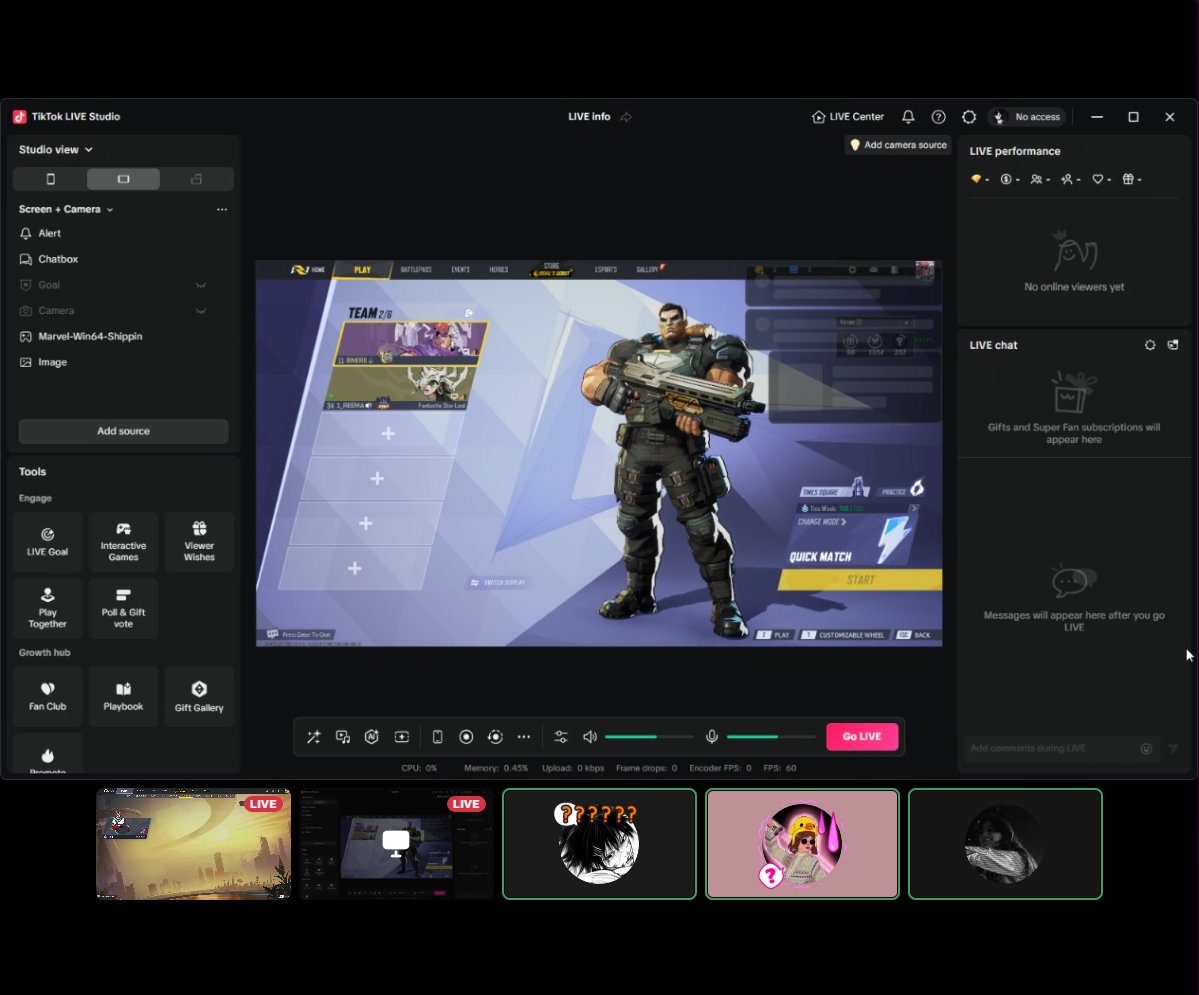Open Poll & Gift vote tool

(x=123, y=609)
